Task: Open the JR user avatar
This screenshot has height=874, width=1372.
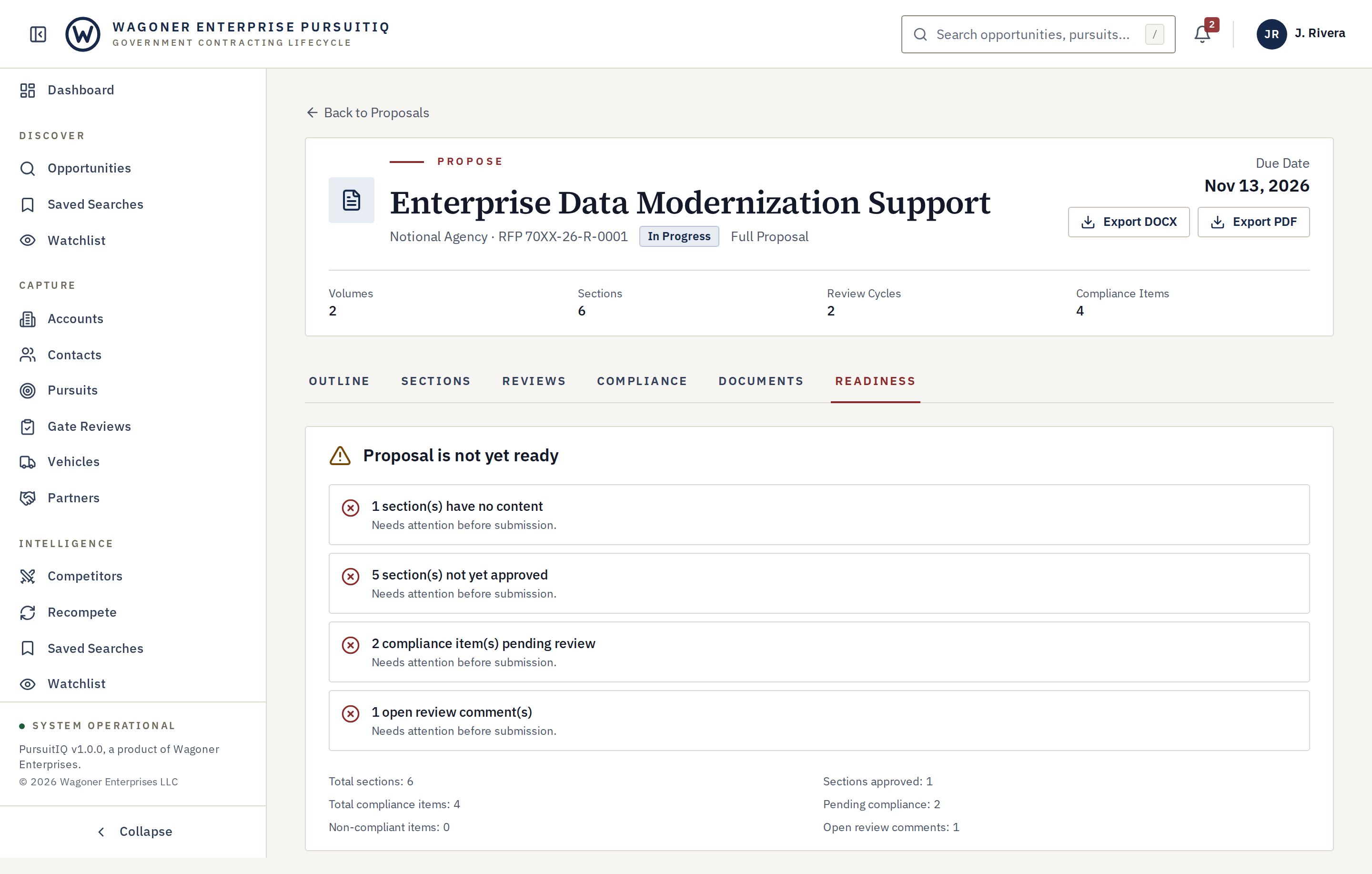Action: tap(1271, 34)
